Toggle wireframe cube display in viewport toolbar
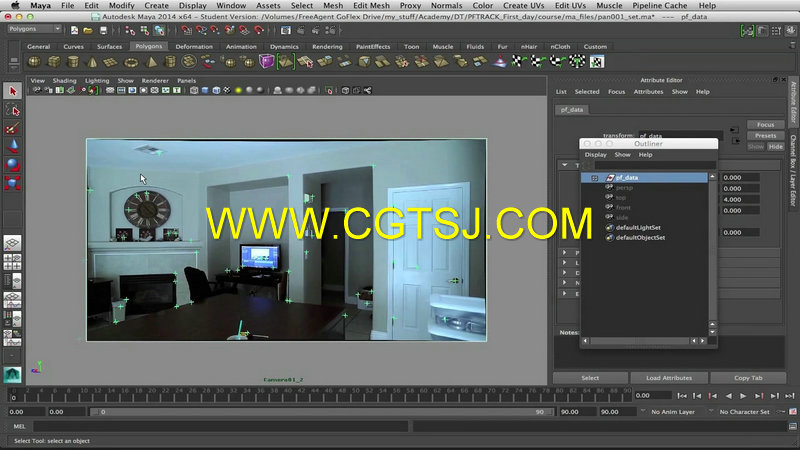Viewport: 800px width, 450px height. click(194, 90)
